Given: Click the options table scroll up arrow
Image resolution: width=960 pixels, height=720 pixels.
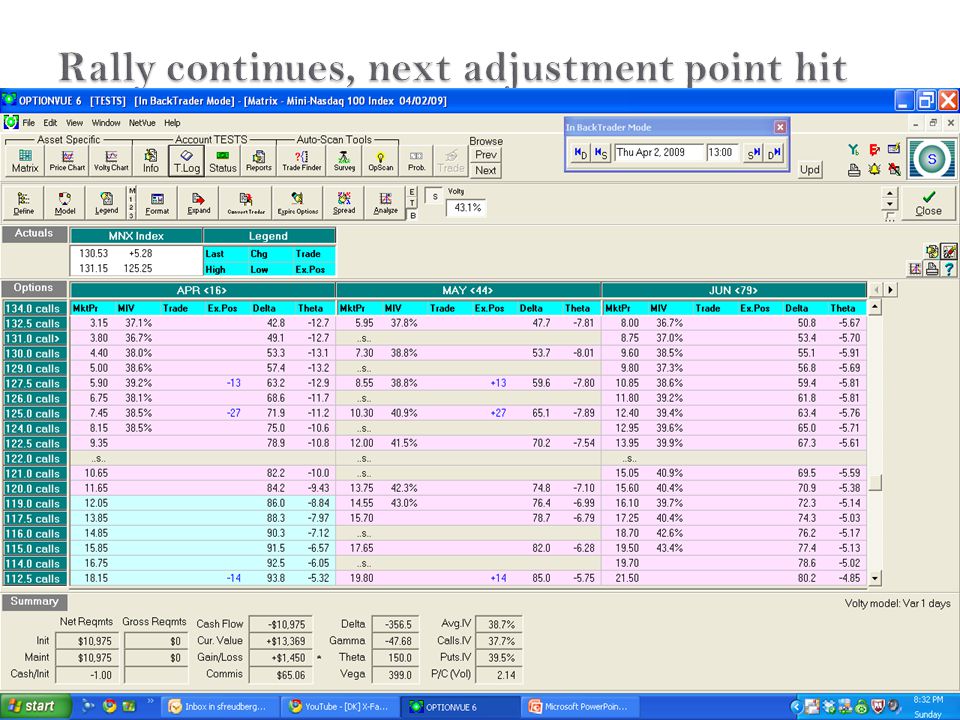Looking at the screenshot, I should point(875,307).
